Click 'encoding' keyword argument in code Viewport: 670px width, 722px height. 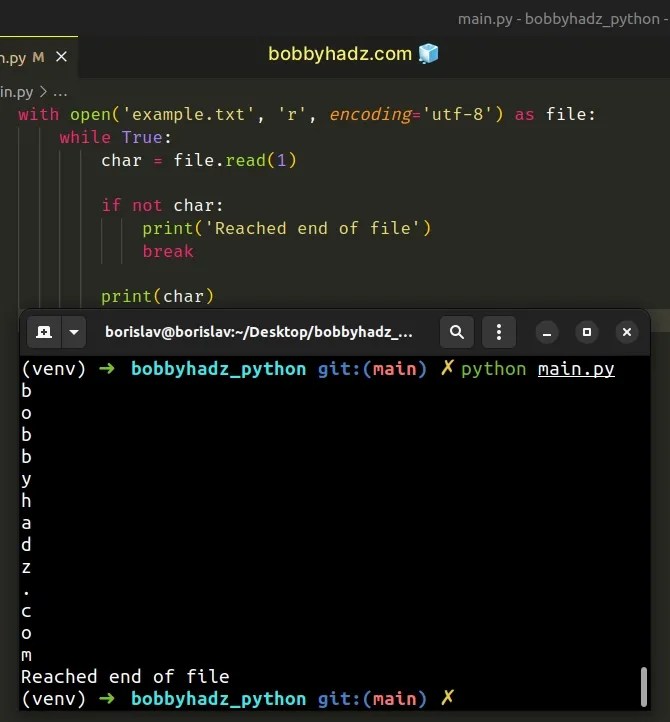(370, 114)
